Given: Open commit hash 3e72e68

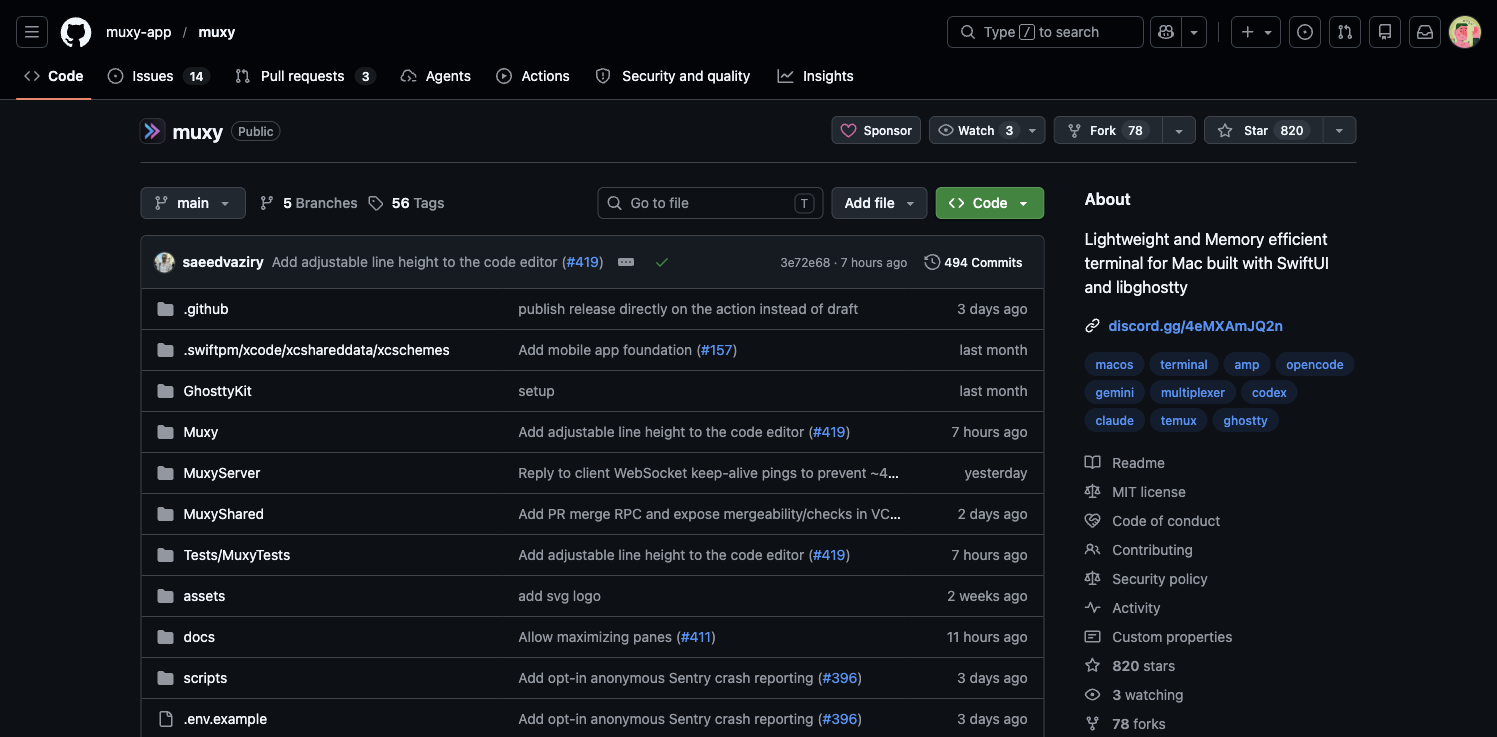Looking at the screenshot, I should click(x=805, y=263).
